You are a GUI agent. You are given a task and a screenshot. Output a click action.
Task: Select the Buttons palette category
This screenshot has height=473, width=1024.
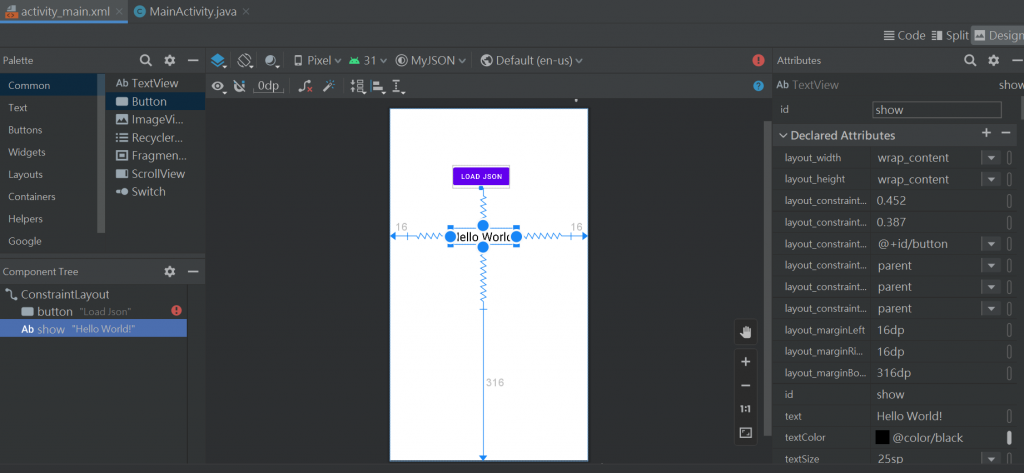(x=48, y=130)
